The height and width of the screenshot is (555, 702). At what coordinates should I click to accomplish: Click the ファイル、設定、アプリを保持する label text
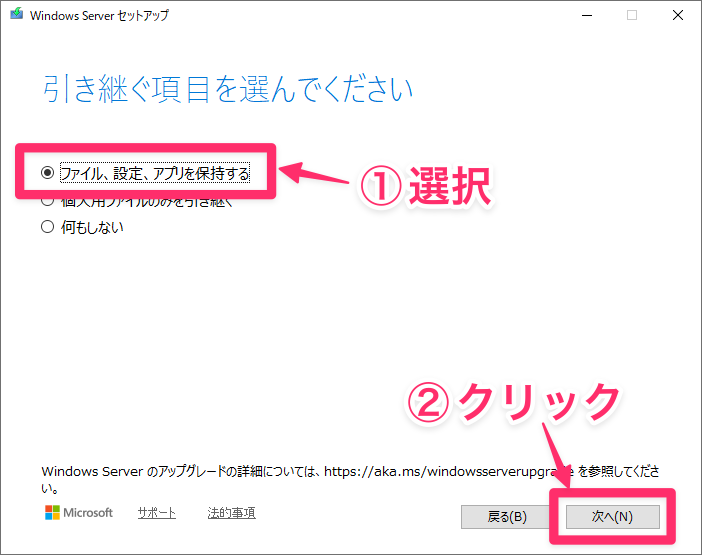coord(154,173)
